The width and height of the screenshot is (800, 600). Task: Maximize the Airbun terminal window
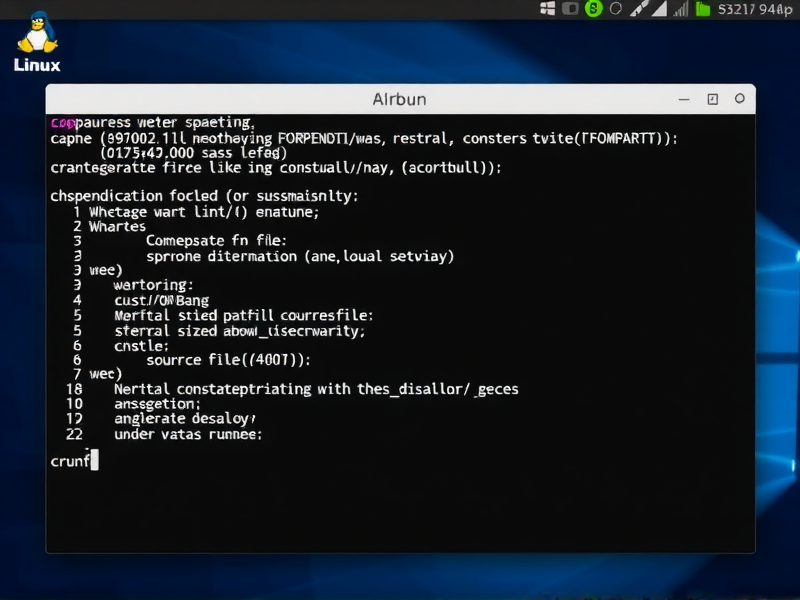pyautogui.click(x=712, y=99)
